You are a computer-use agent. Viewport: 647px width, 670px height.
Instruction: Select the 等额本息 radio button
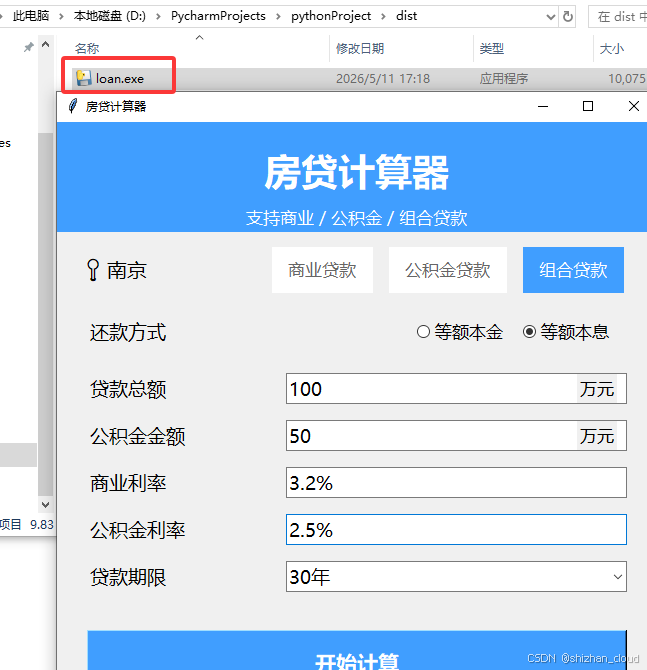point(529,332)
